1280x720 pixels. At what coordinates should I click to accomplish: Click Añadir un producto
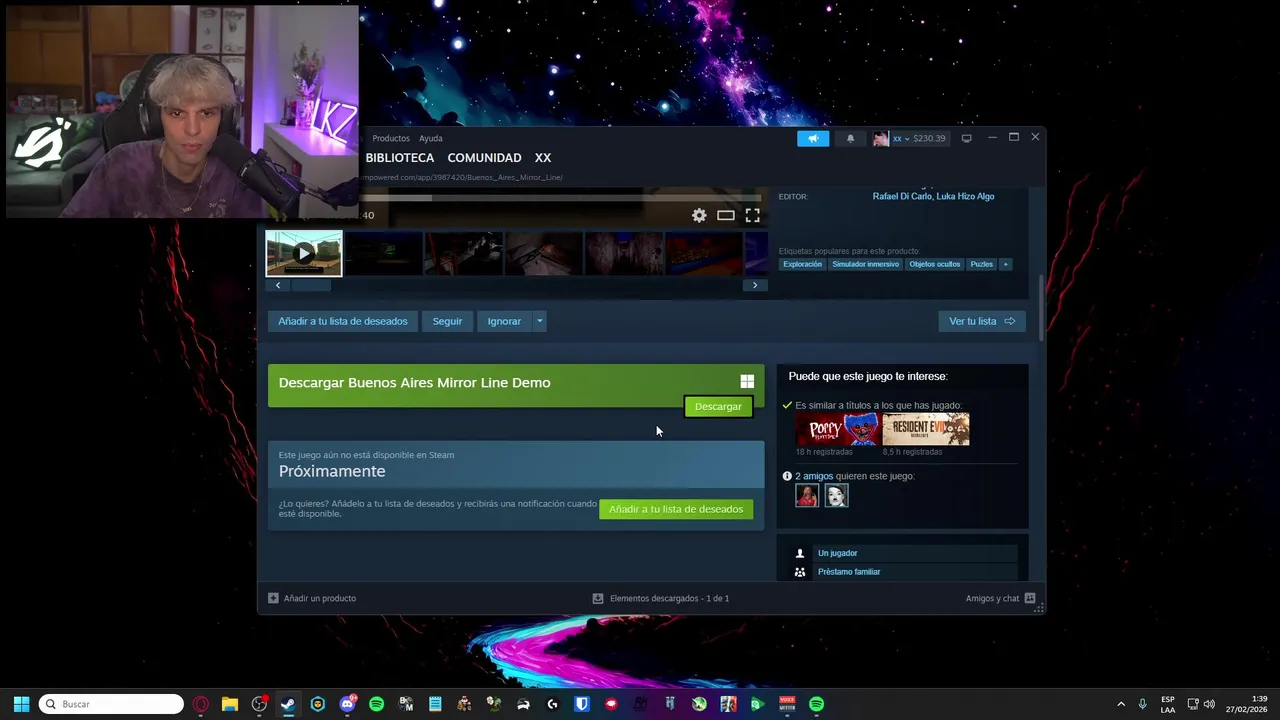320,598
